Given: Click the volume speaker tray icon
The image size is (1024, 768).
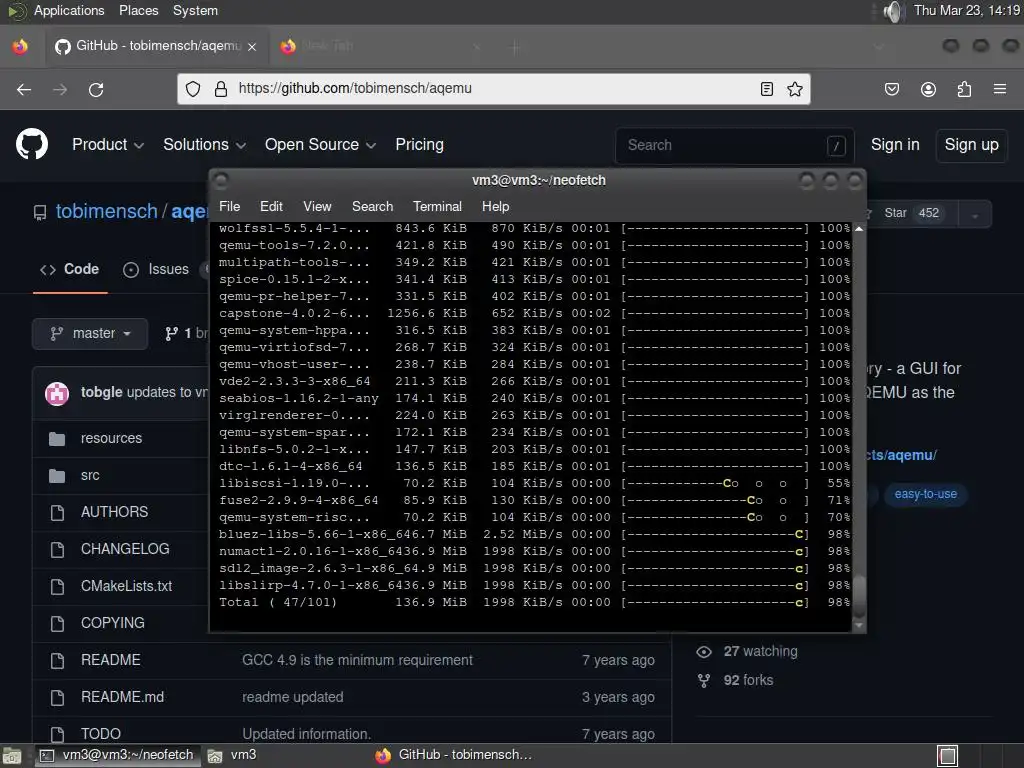Looking at the screenshot, I should click(892, 11).
